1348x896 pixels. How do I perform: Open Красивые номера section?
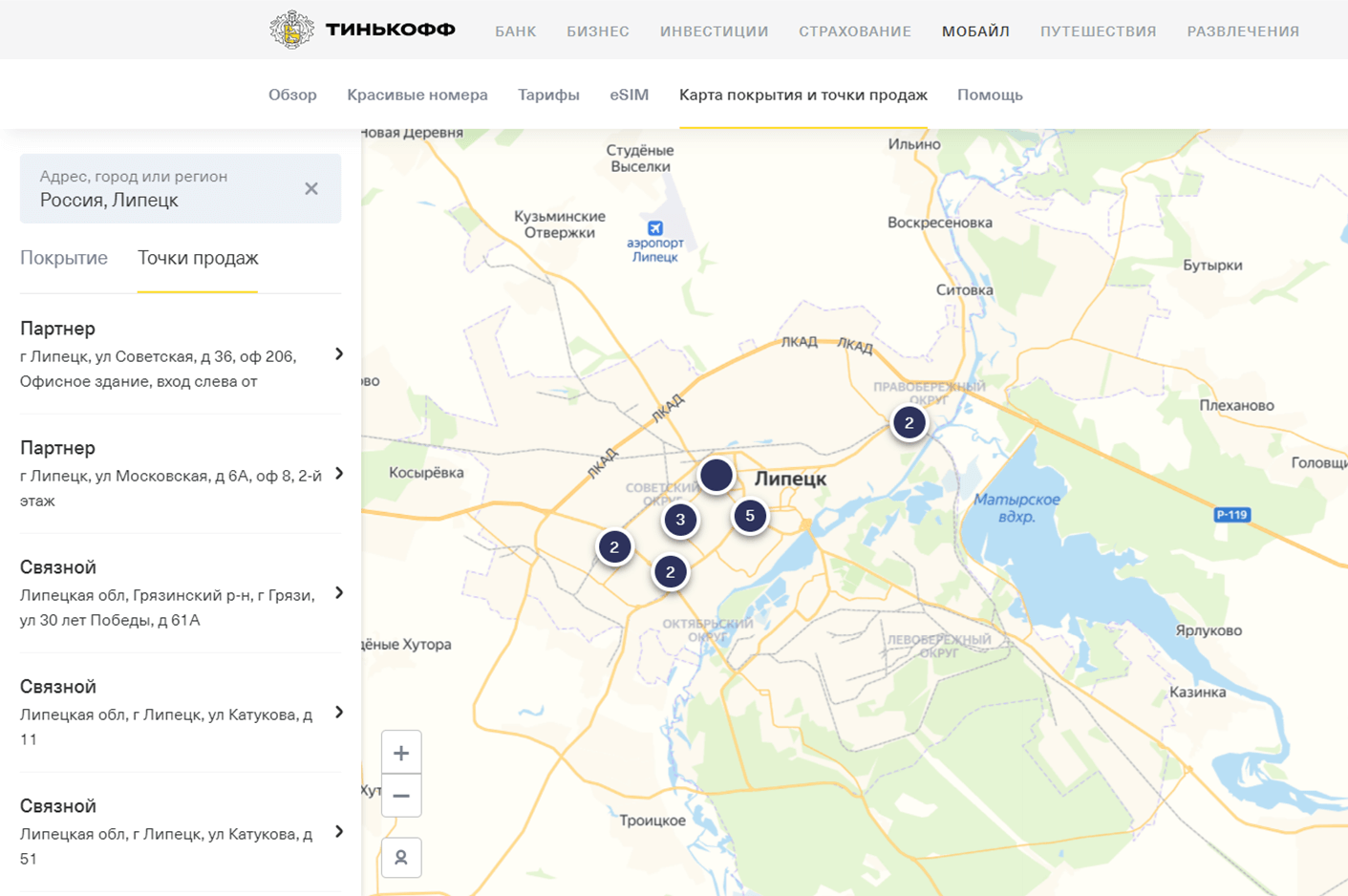[417, 95]
